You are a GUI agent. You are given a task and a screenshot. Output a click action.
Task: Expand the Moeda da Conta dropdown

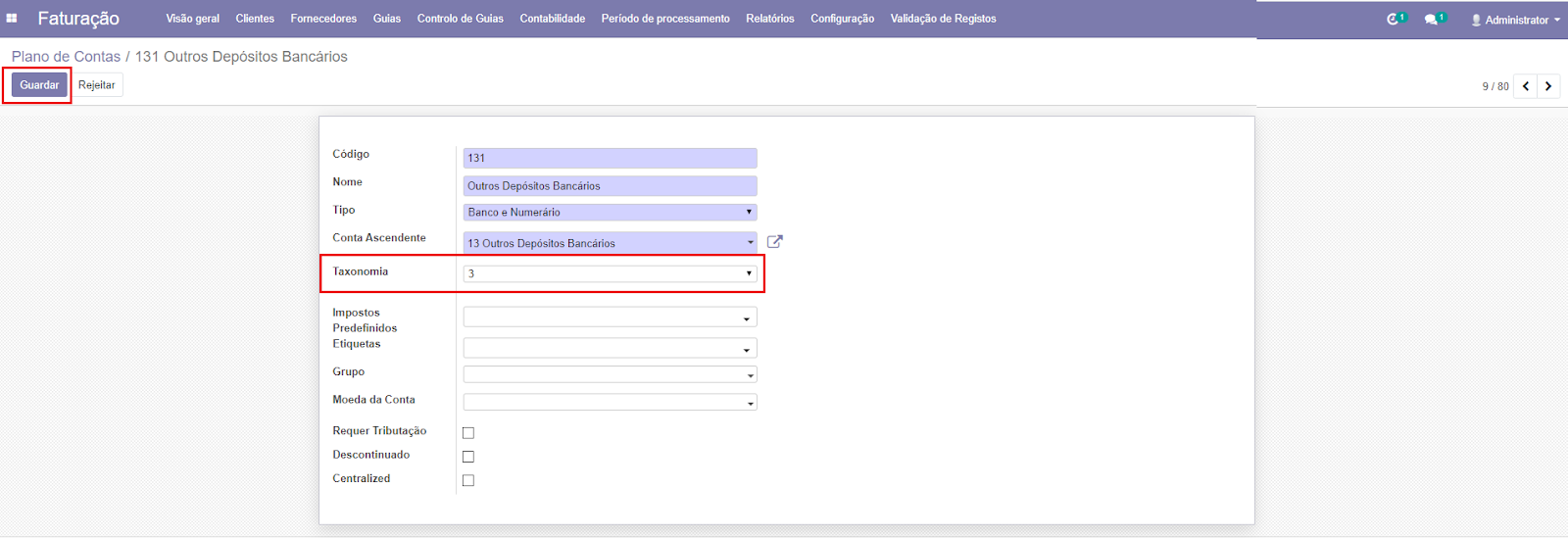pyautogui.click(x=610, y=403)
